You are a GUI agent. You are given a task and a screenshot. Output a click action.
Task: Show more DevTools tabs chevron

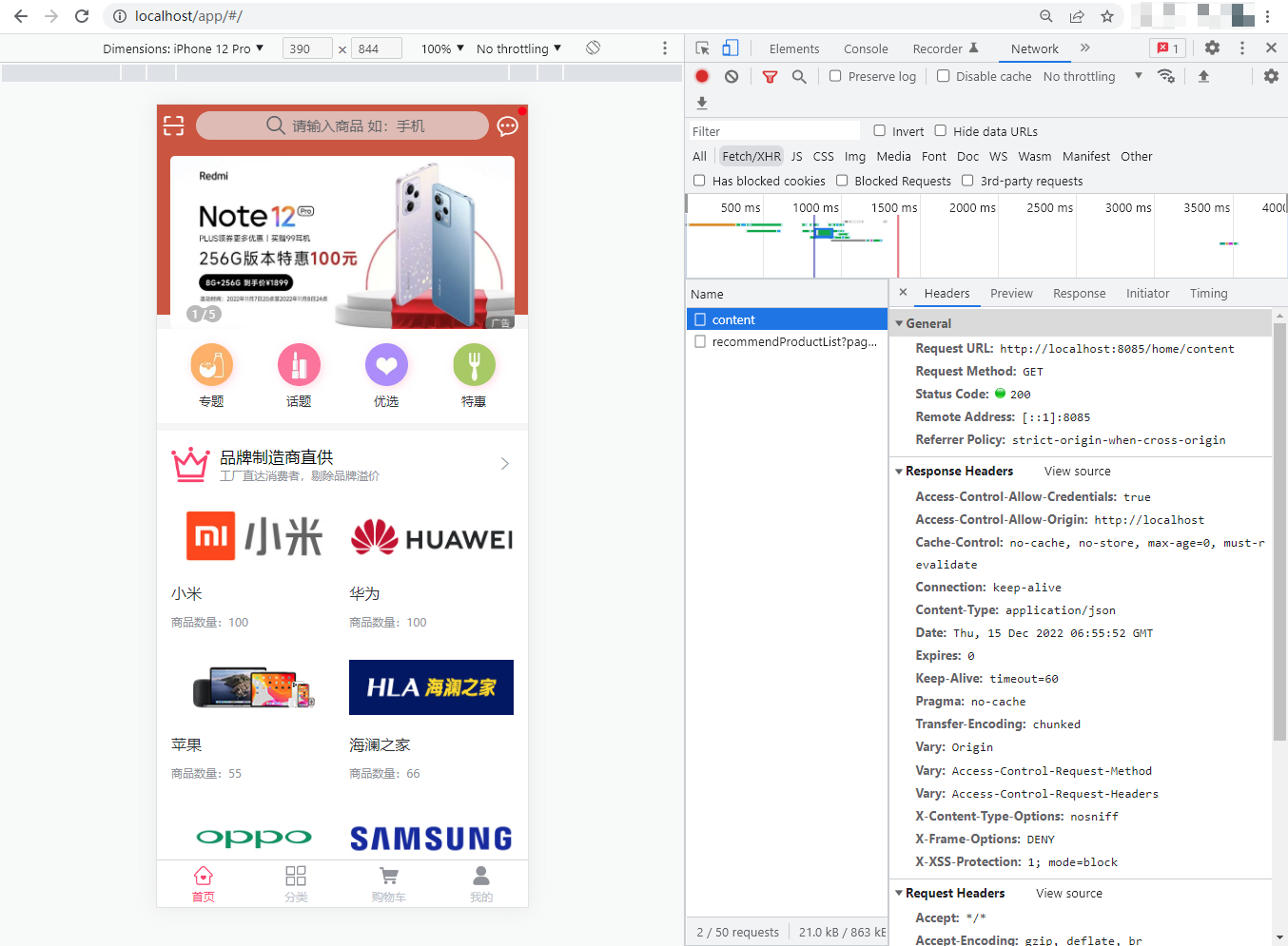point(1084,48)
